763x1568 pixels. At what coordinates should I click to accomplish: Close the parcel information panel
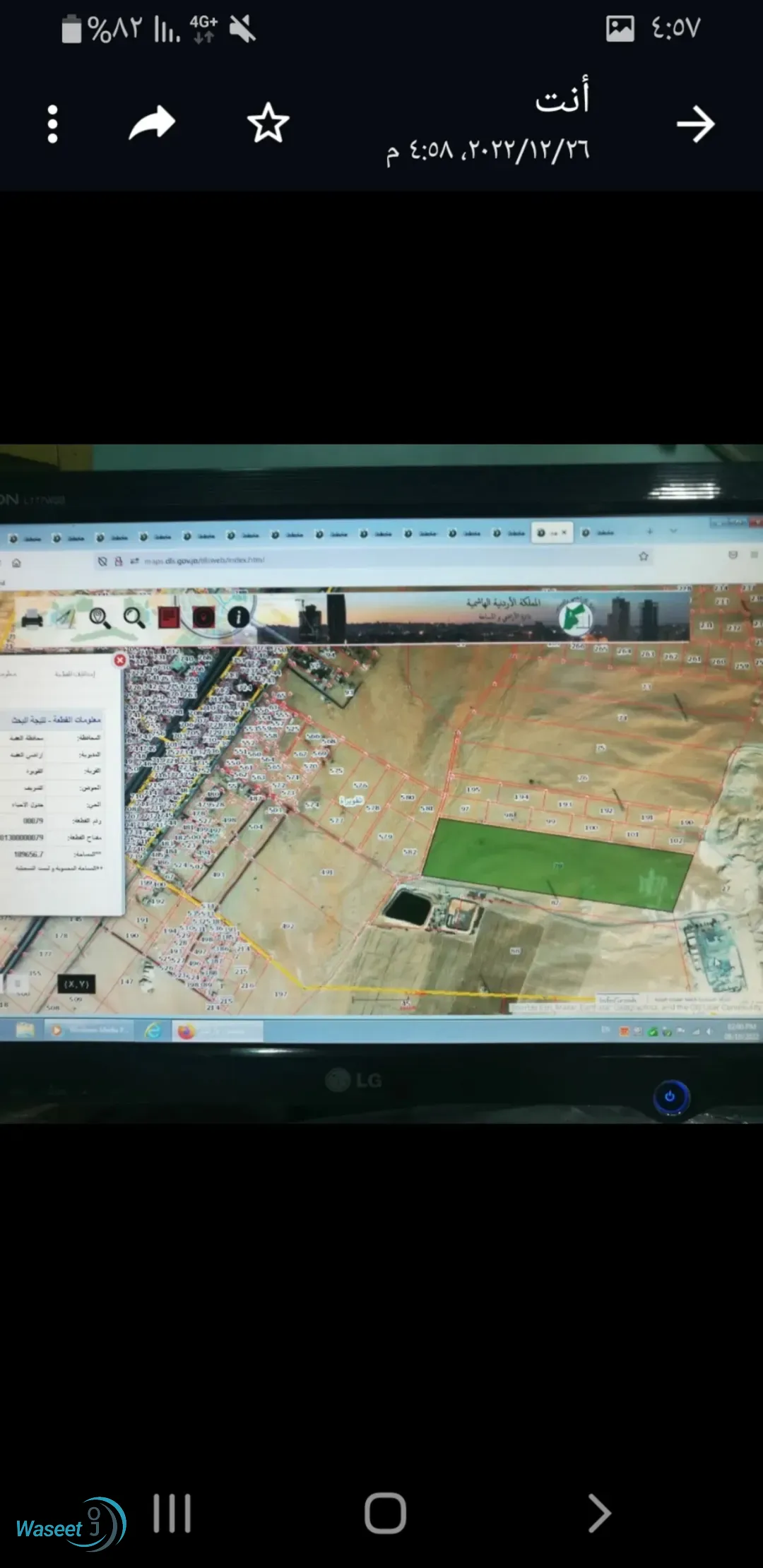click(x=120, y=660)
